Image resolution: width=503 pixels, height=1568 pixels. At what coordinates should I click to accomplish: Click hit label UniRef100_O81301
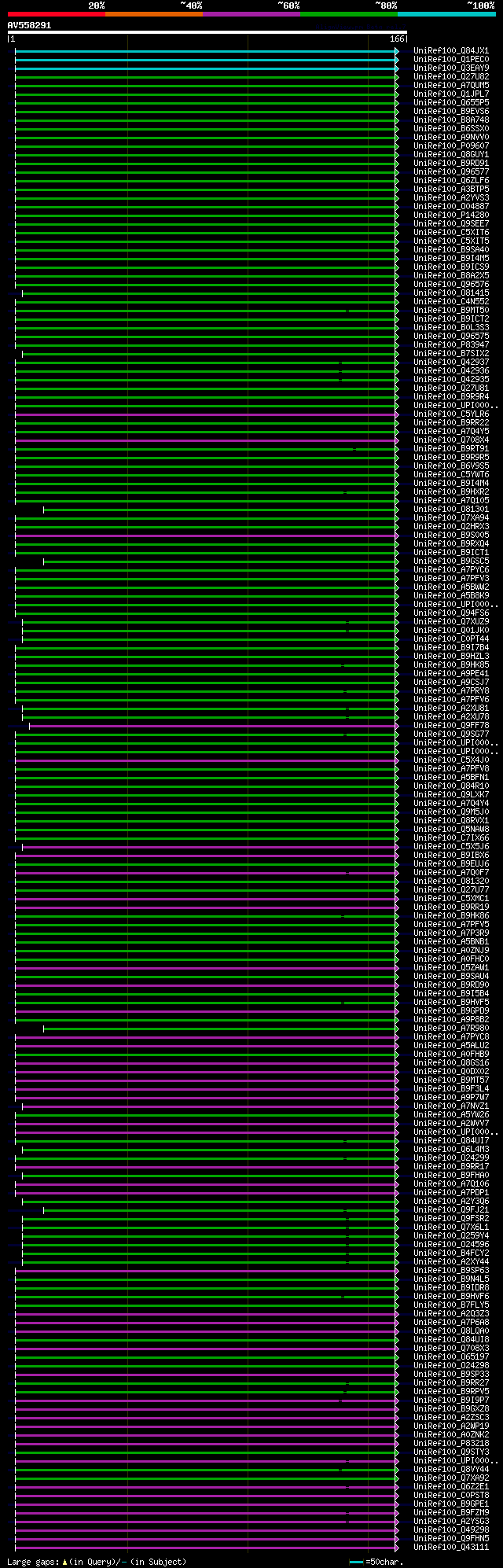pyautogui.click(x=451, y=510)
